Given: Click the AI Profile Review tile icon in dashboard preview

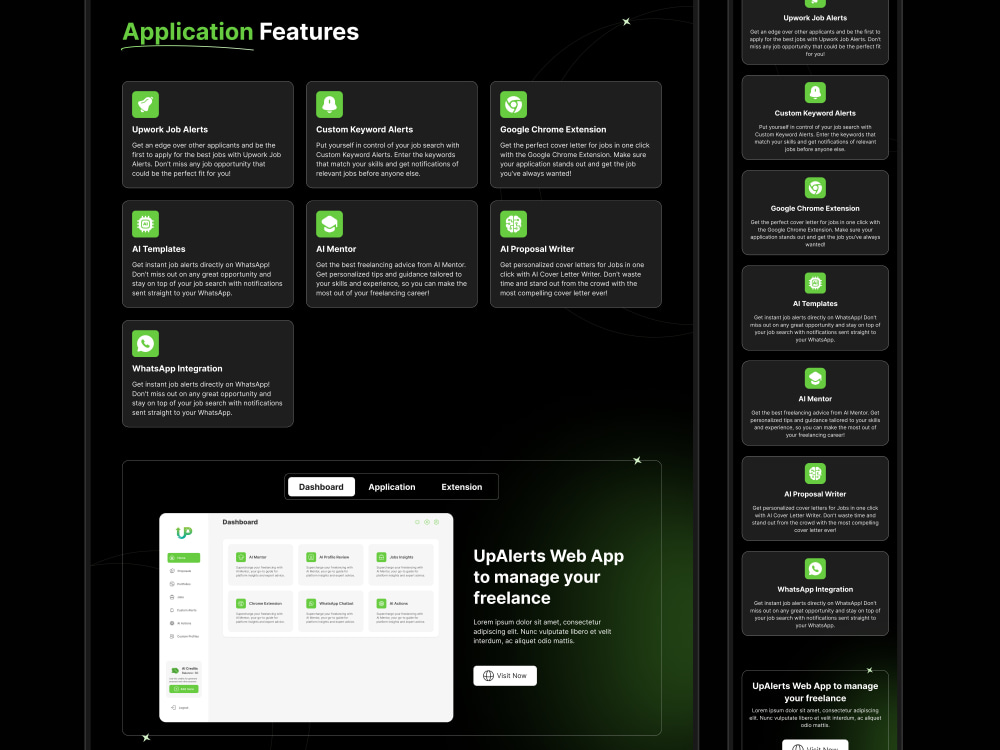Looking at the screenshot, I should (x=311, y=557).
